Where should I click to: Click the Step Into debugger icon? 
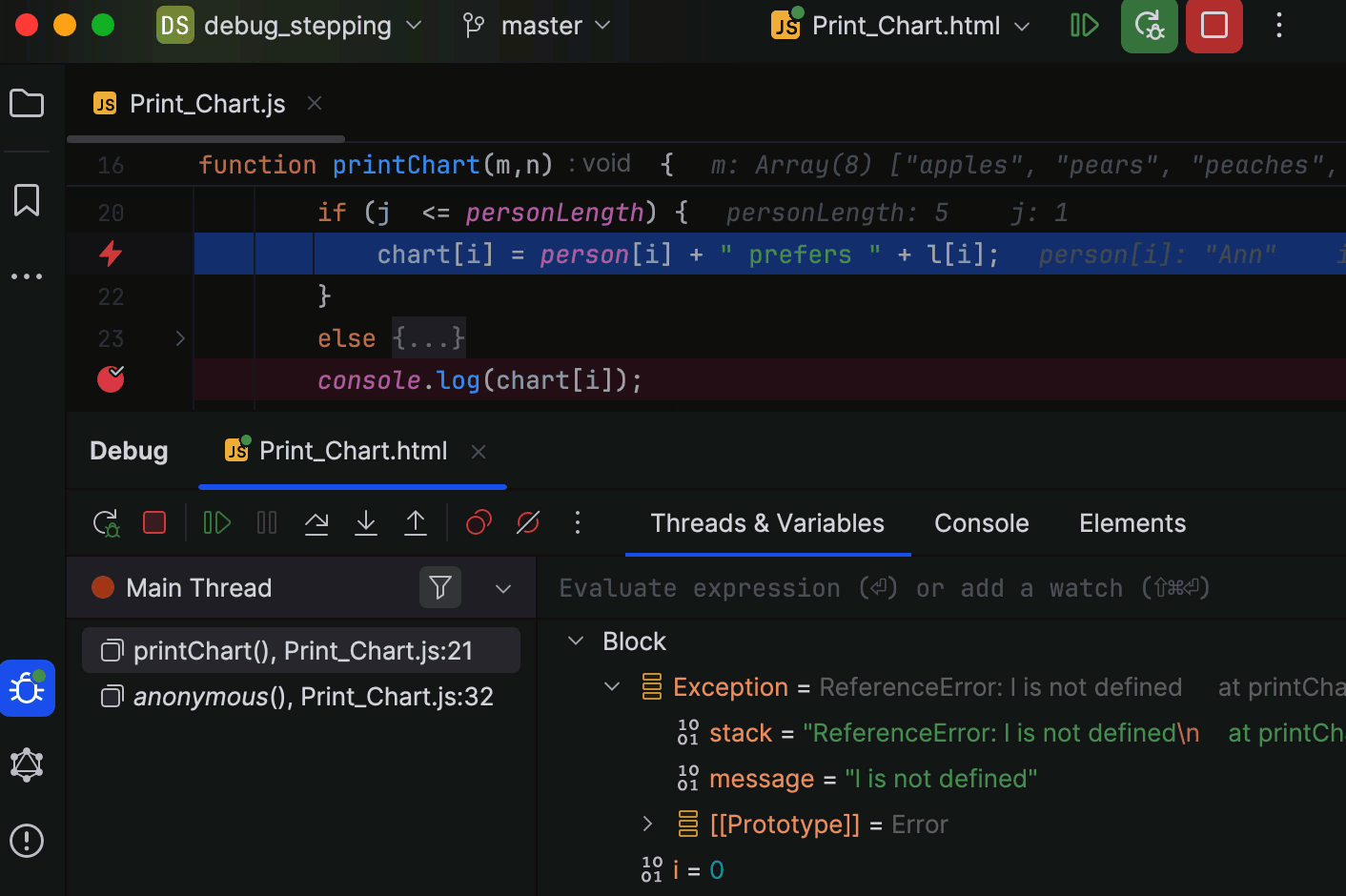pos(366,523)
